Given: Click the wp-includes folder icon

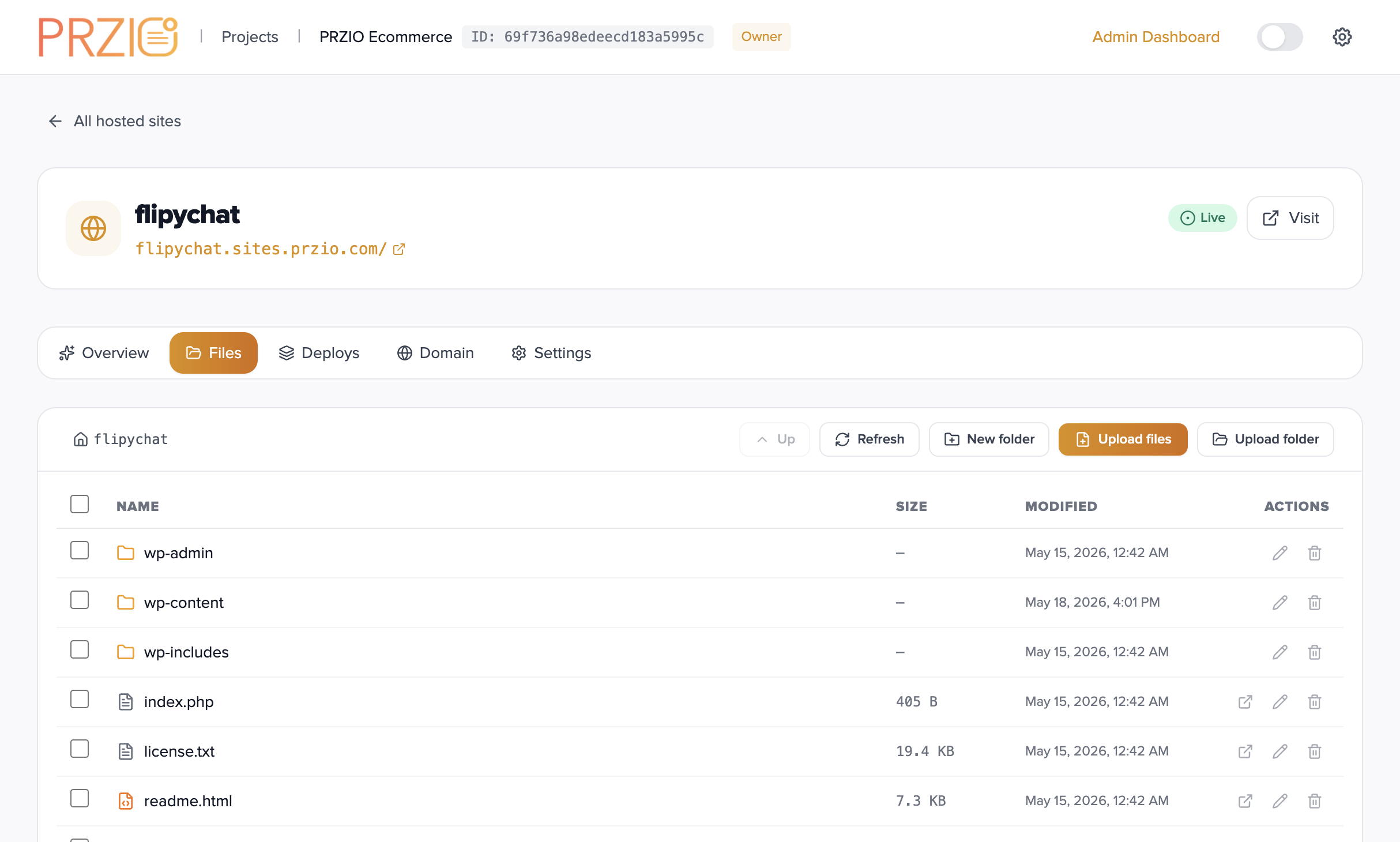Looking at the screenshot, I should point(126,652).
